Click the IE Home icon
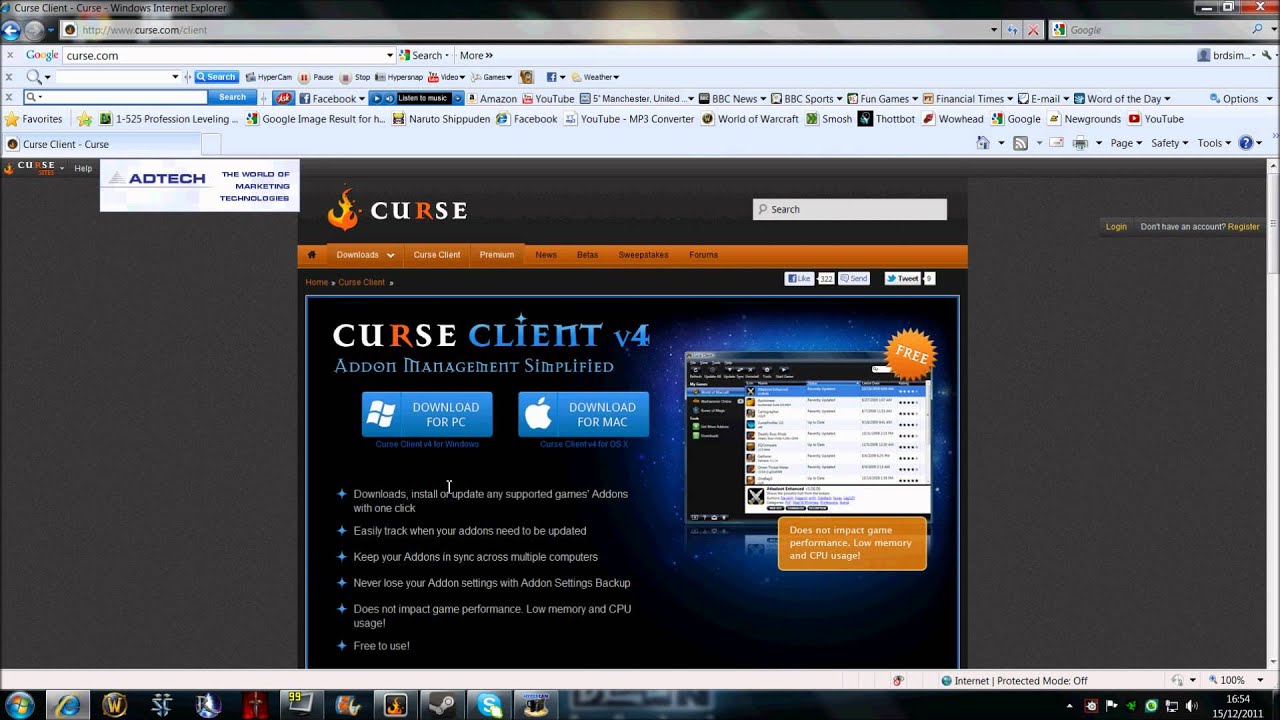This screenshot has width=1280, height=720. coord(983,143)
